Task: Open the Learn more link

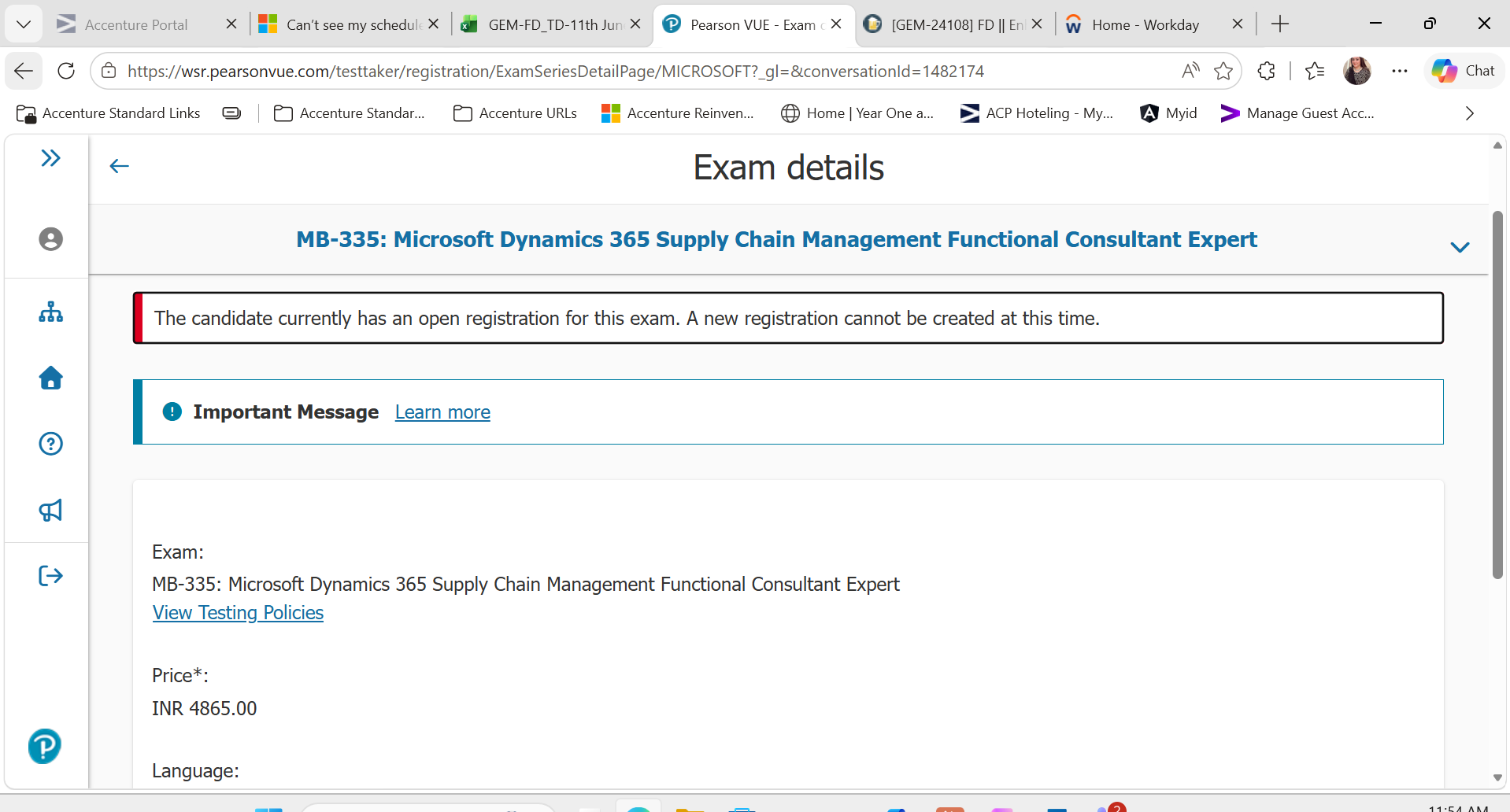Action: coord(442,412)
